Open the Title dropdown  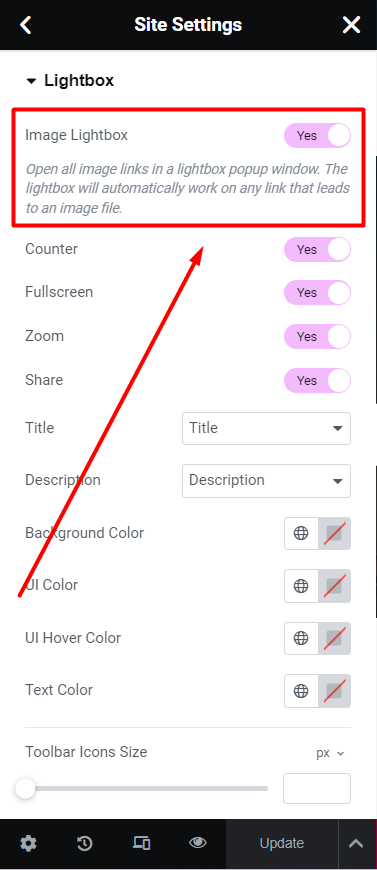tap(267, 428)
